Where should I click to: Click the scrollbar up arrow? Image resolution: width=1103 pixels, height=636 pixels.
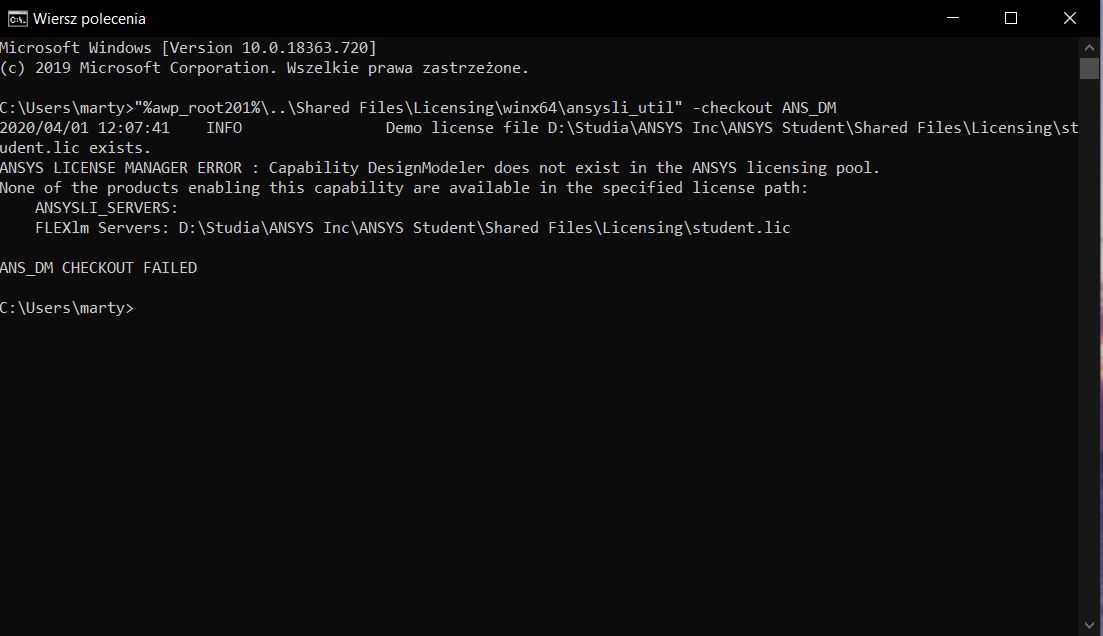click(x=1090, y=48)
